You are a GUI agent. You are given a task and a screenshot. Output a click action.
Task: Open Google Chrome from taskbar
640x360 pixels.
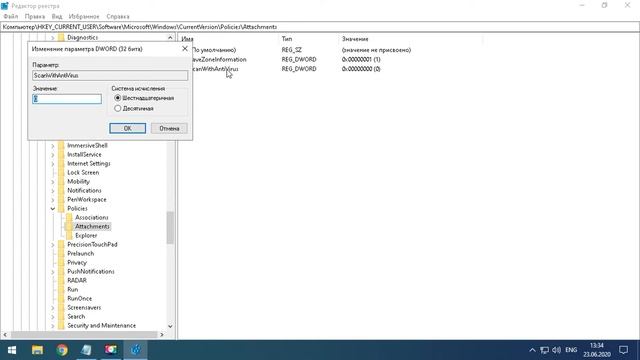pyautogui.click(x=62, y=350)
